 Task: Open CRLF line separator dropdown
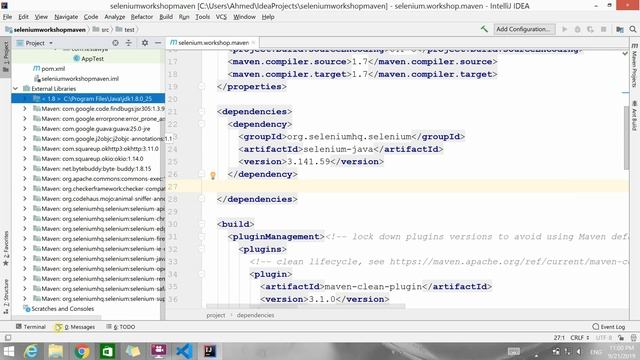coord(580,338)
